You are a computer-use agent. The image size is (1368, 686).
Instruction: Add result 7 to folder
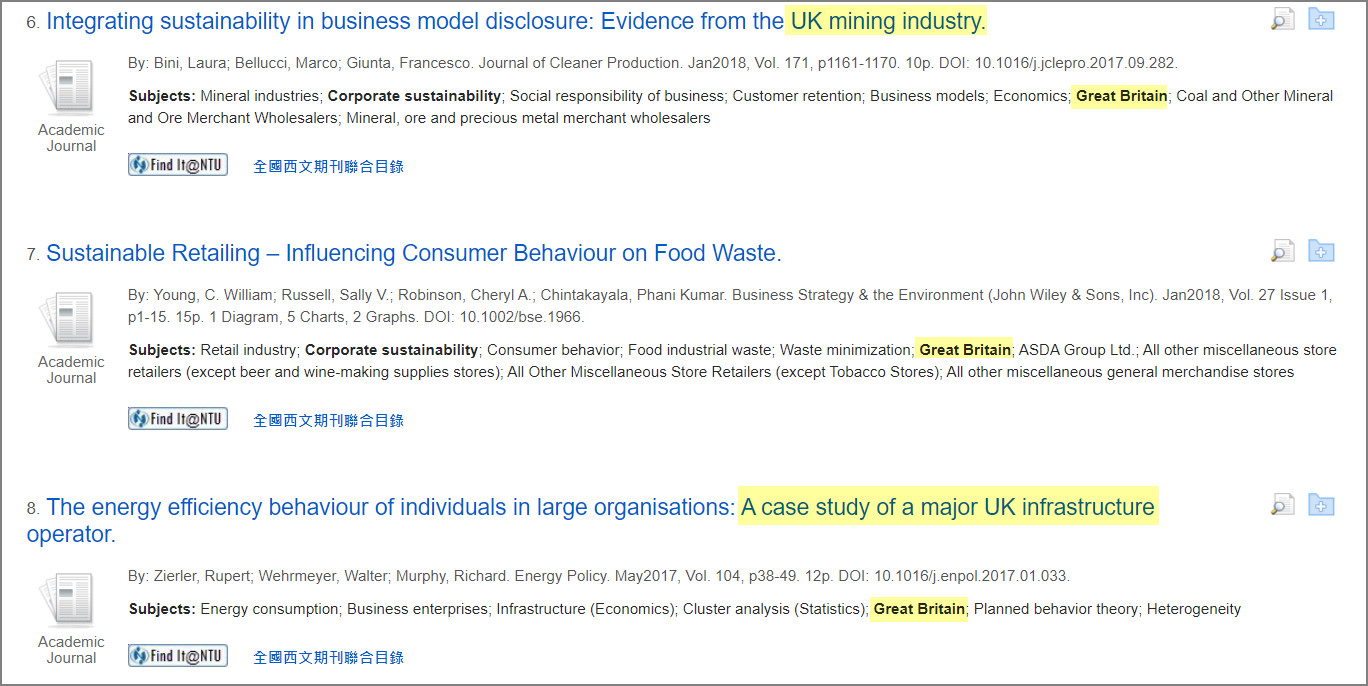1321,251
